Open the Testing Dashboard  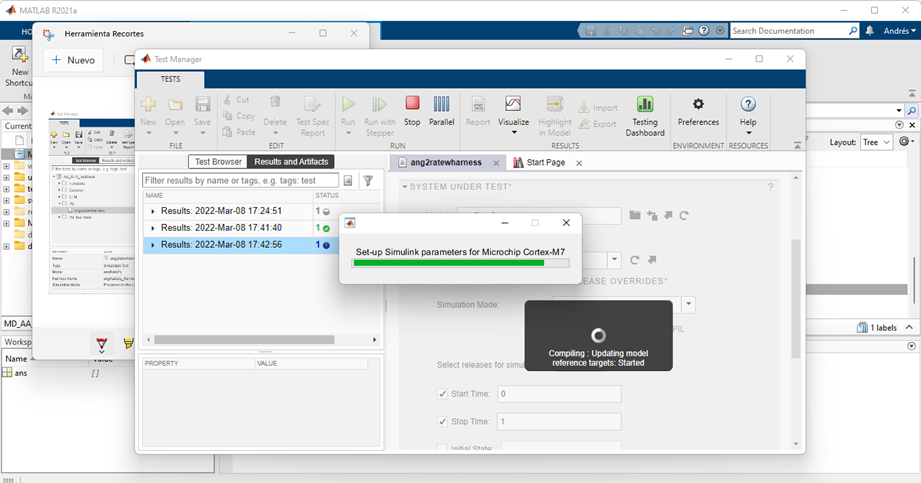click(645, 115)
